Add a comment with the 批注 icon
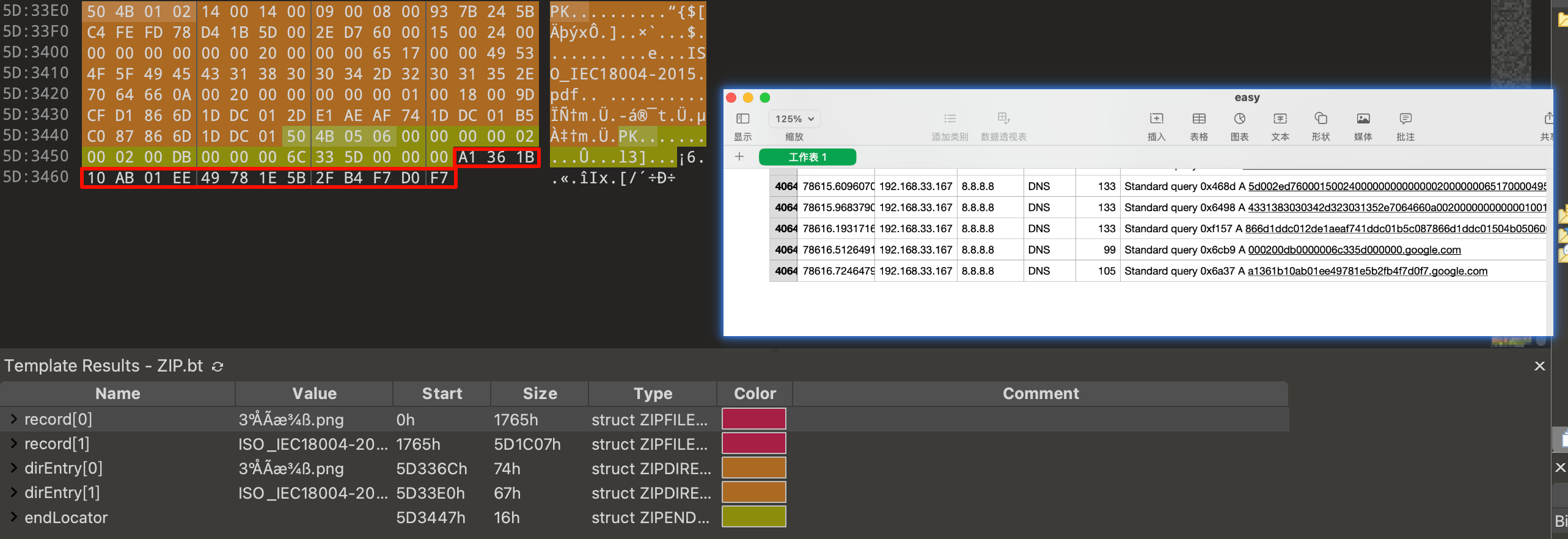 (1405, 119)
